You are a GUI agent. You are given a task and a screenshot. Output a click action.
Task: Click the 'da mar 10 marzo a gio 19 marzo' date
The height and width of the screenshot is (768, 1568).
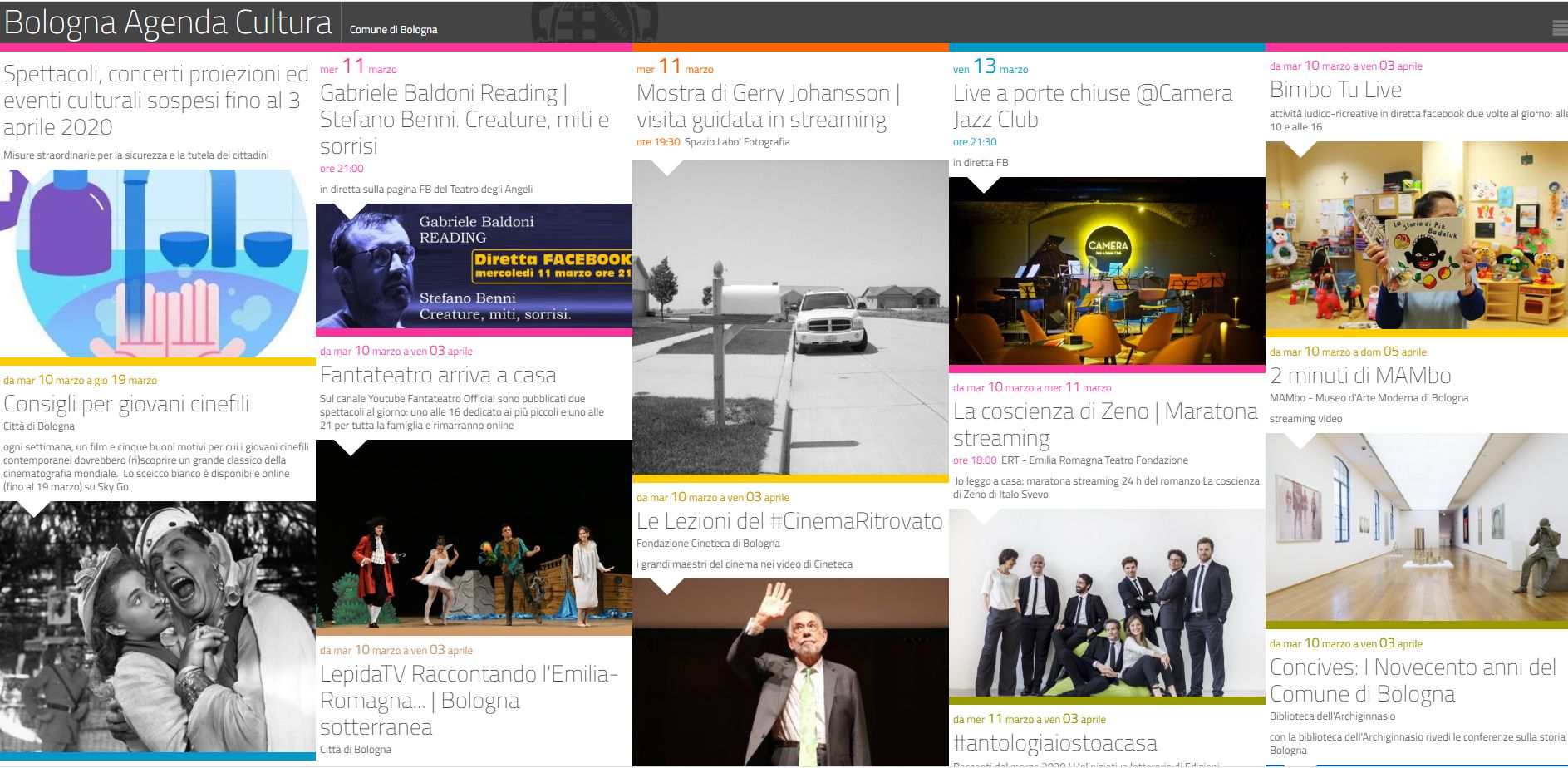coord(80,380)
